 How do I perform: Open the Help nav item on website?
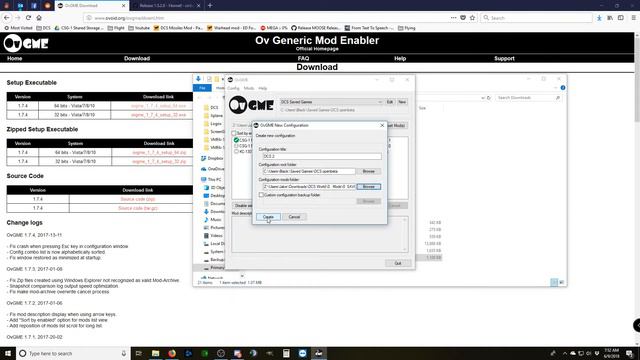point(400,58)
